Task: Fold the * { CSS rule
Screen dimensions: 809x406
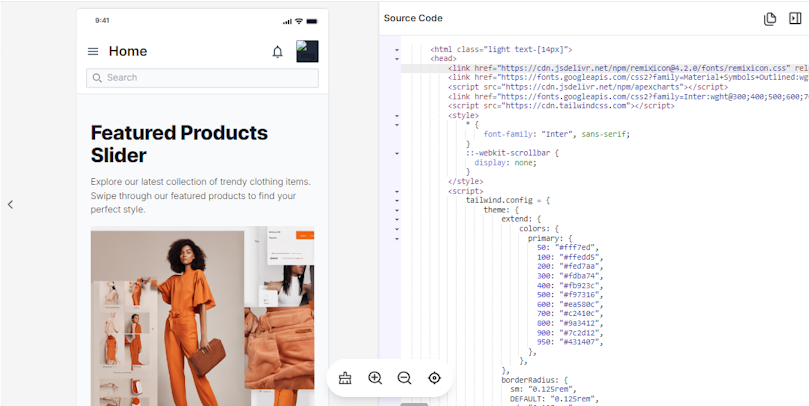Action: (x=397, y=125)
